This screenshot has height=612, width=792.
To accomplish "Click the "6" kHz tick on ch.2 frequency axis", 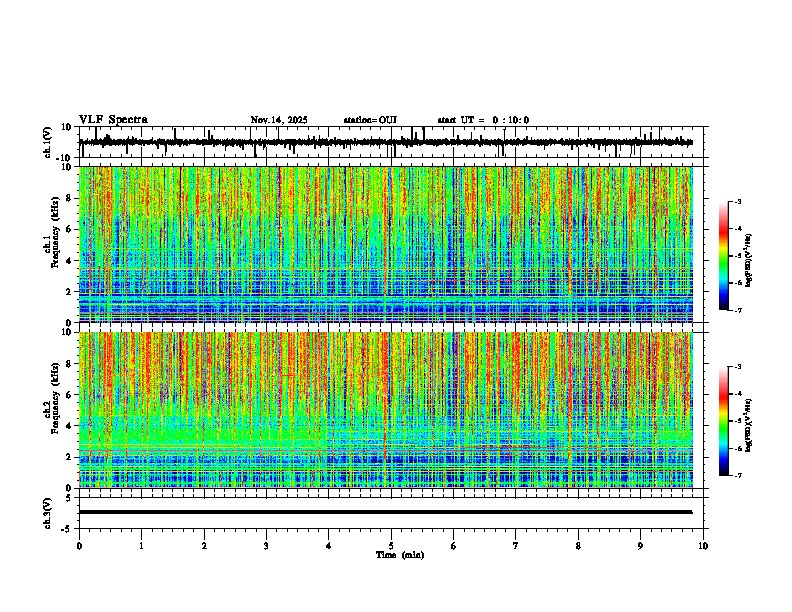I will [70, 394].
